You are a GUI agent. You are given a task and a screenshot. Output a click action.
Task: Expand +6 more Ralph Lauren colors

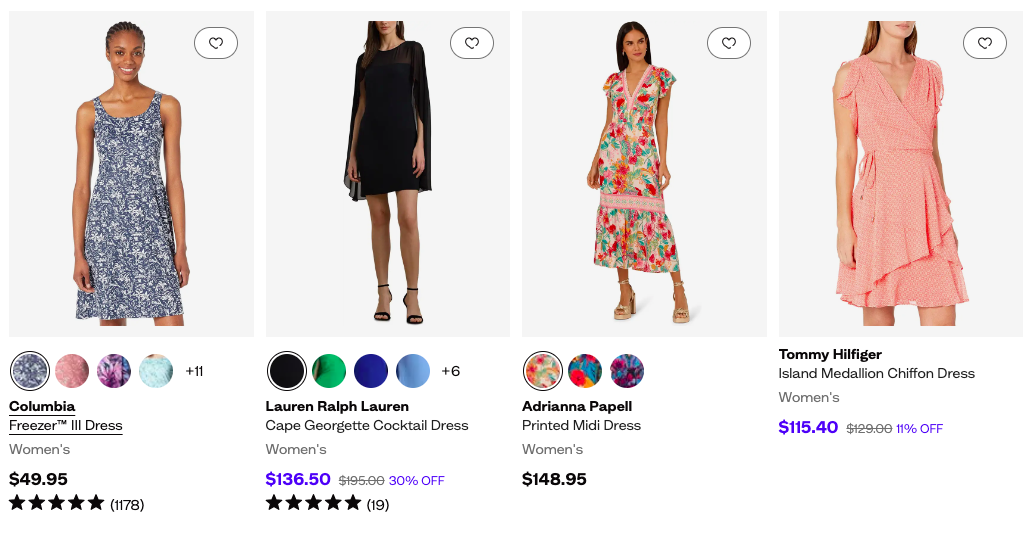[451, 371]
